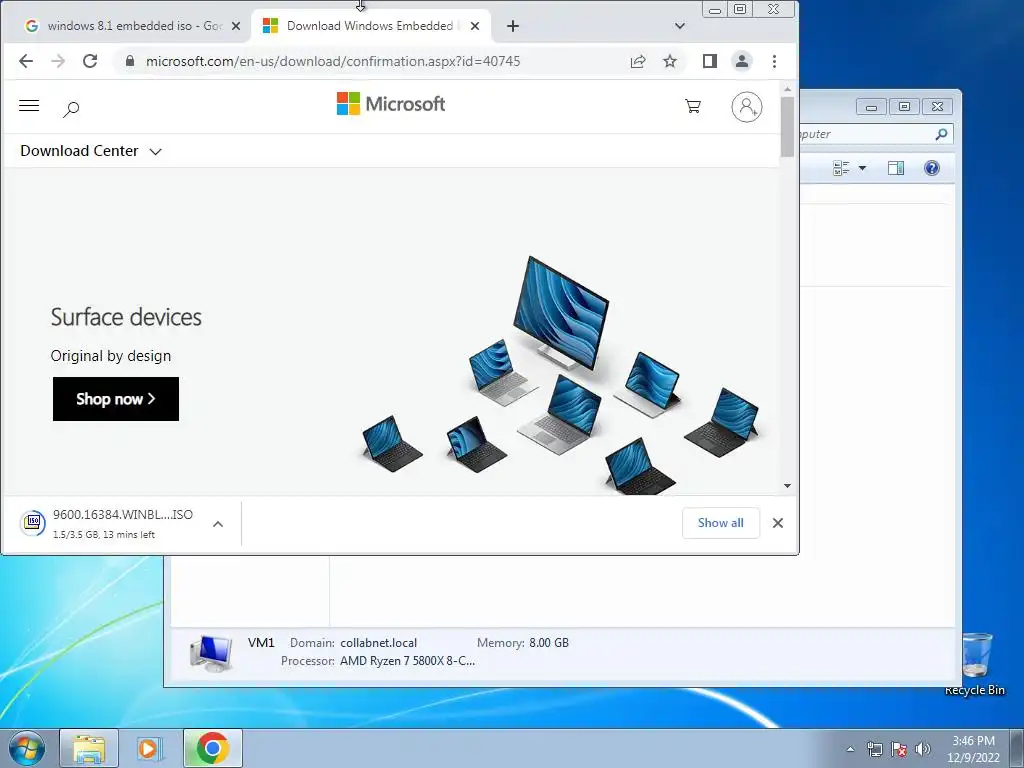Open view options dropdown arrow in Explorer
Viewport: 1024px width, 768px height.
862,168
